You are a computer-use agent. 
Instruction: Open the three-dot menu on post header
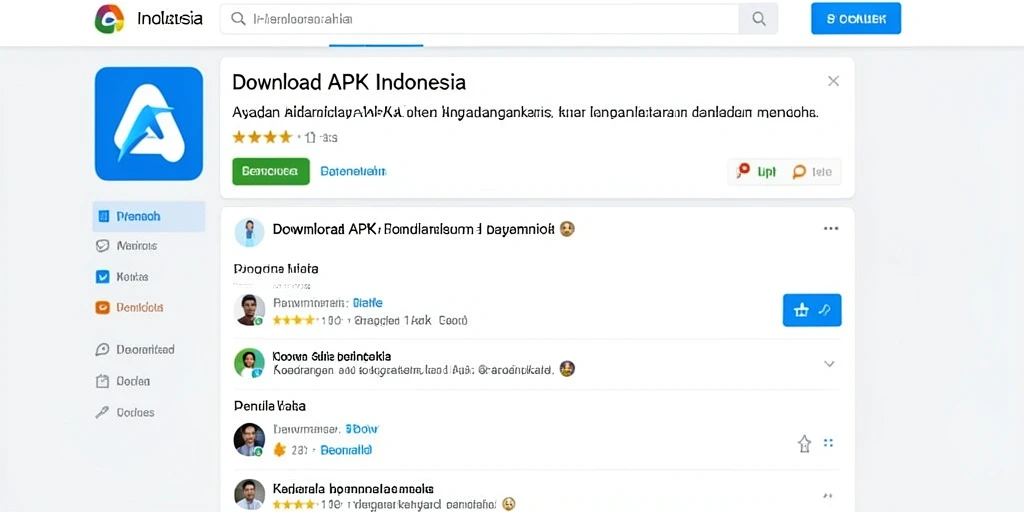tap(831, 229)
